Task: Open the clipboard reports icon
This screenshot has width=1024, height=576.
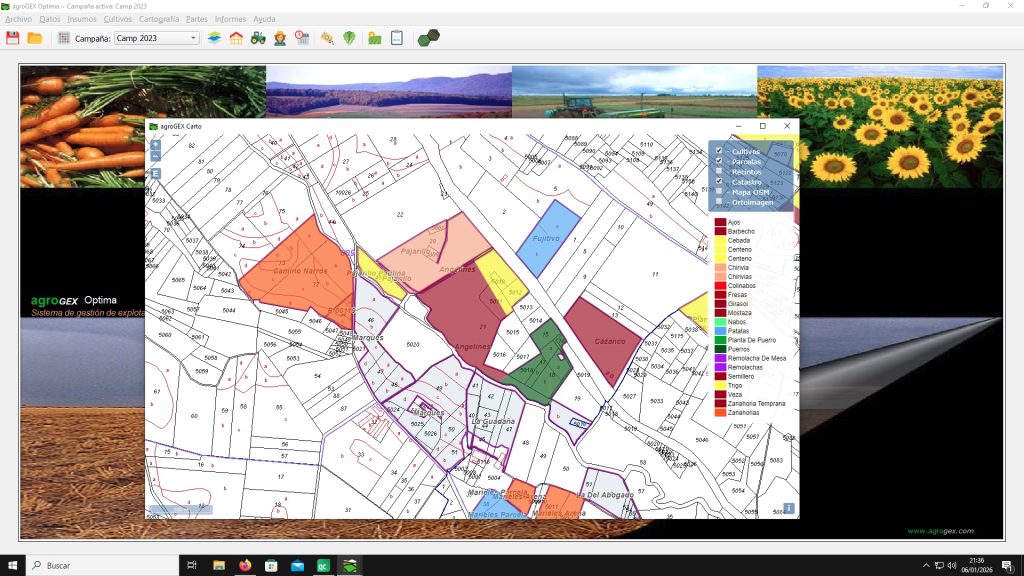Action: point(396,38)
